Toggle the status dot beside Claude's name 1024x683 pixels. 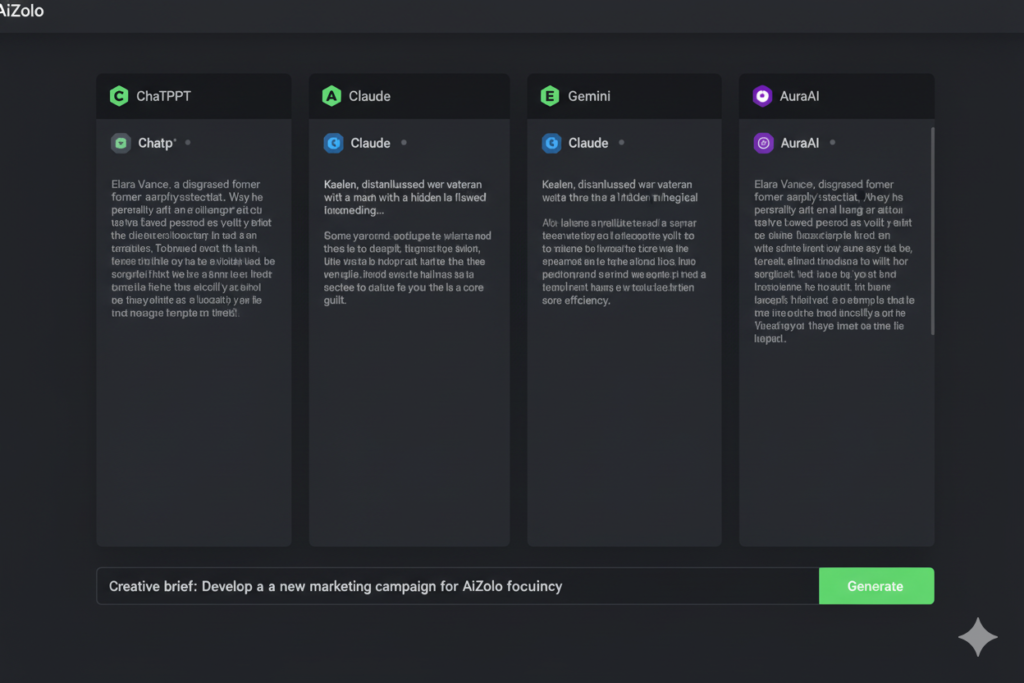[x=404, y=143]
